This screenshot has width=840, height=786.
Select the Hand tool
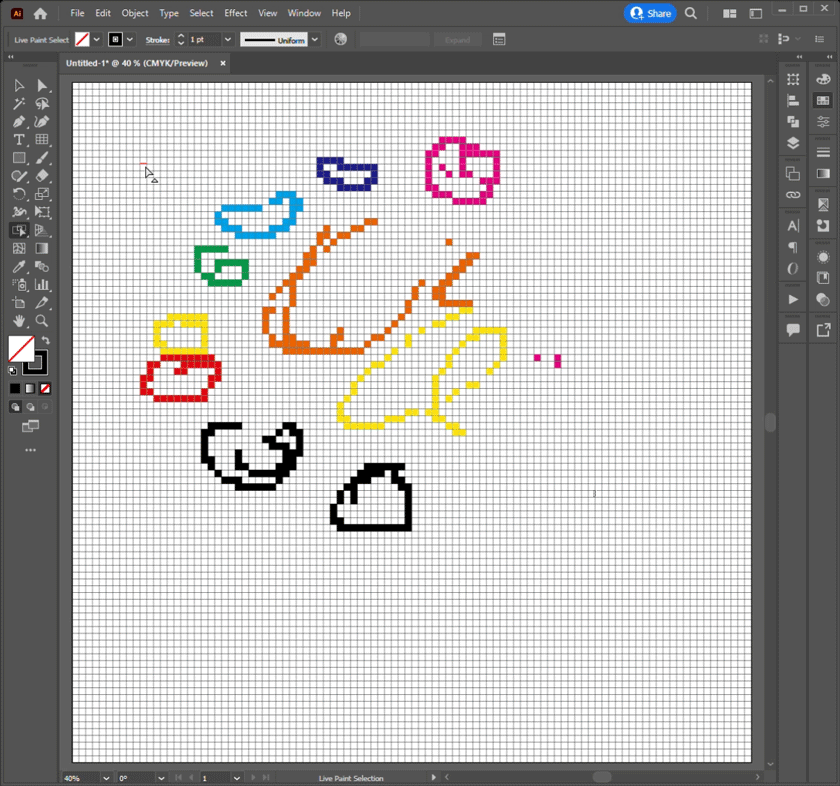tap(19, 321)
